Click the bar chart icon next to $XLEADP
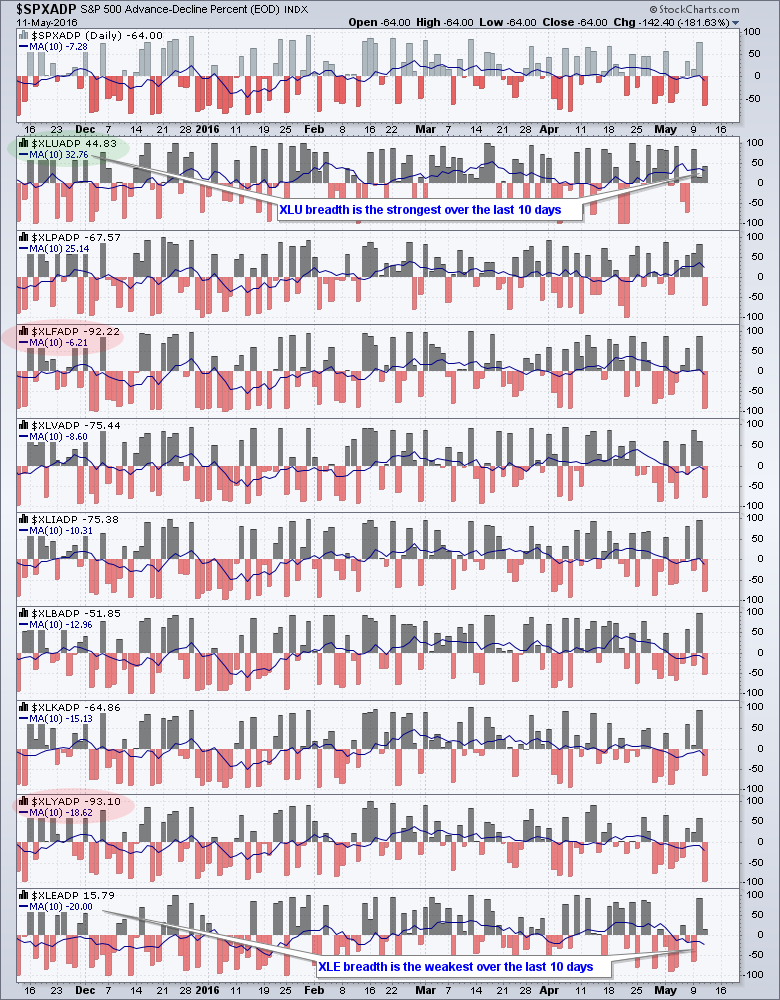This screenshot has width=780, height=1000. 24,895
